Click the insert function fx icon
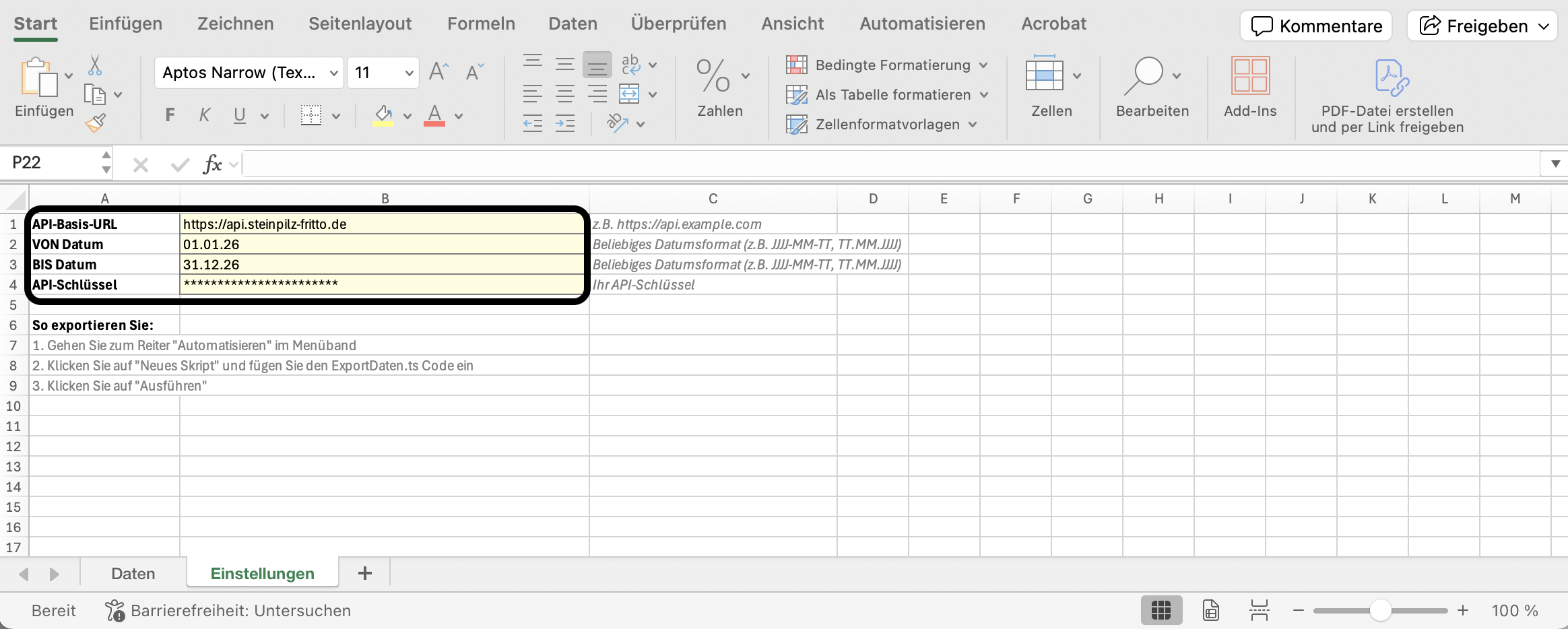Image resolution: width=1568 pixels, height=629 pixels. click(x=212, y=164)
